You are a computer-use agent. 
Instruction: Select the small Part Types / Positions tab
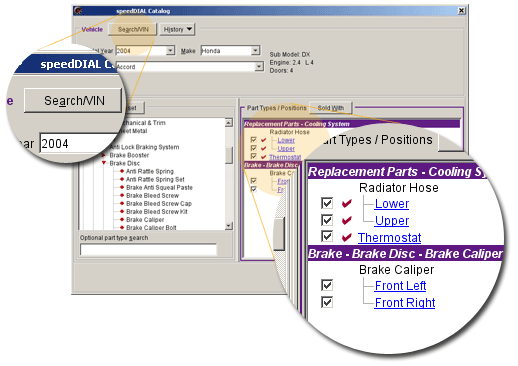(276, 108)
